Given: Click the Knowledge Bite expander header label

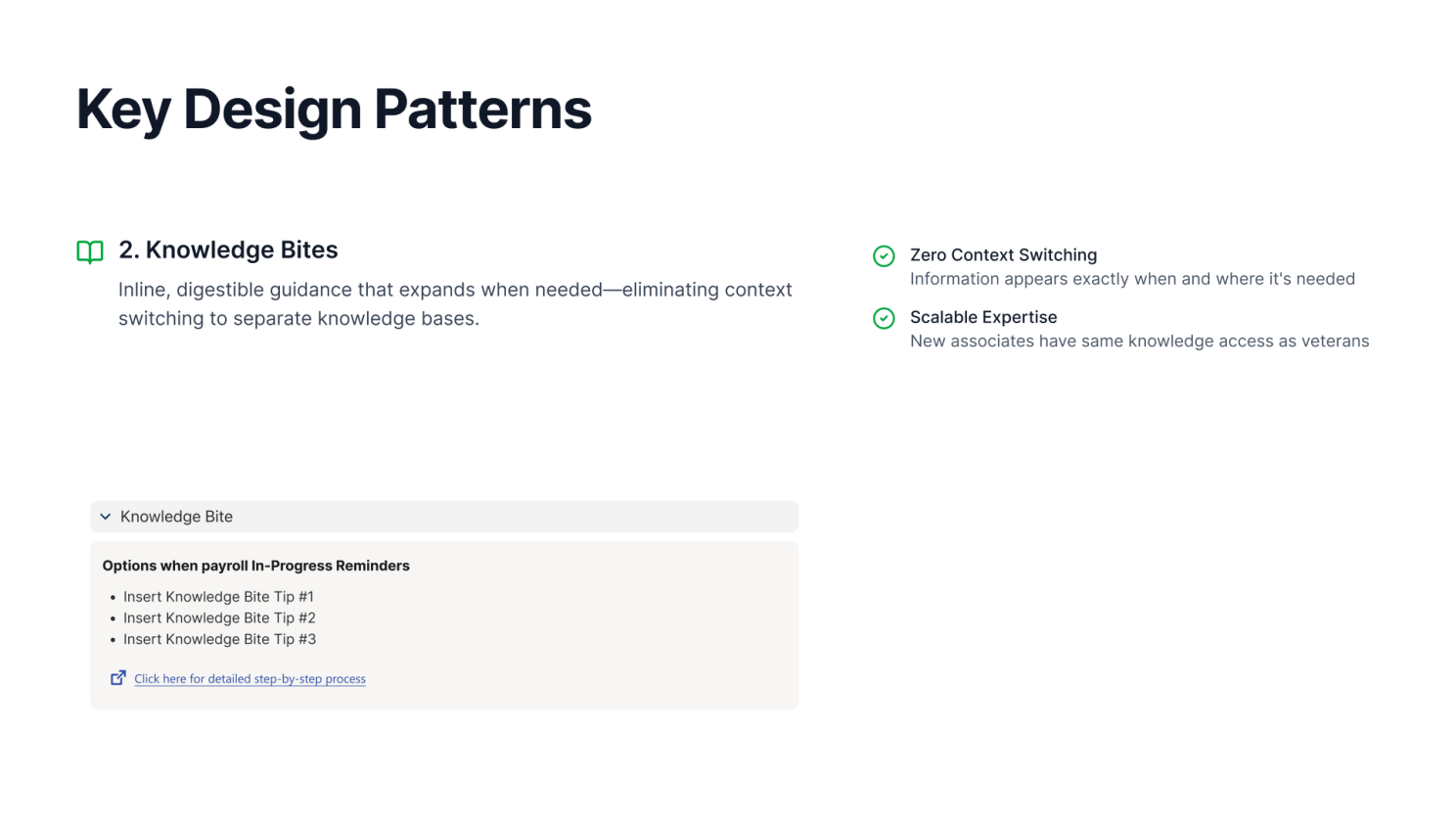Looking at the screenshot, I should point(176,517).
